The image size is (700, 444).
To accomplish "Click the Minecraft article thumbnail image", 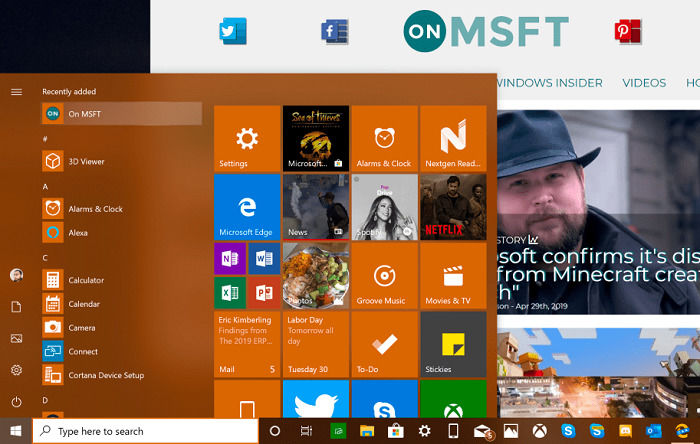I will 599,373.
